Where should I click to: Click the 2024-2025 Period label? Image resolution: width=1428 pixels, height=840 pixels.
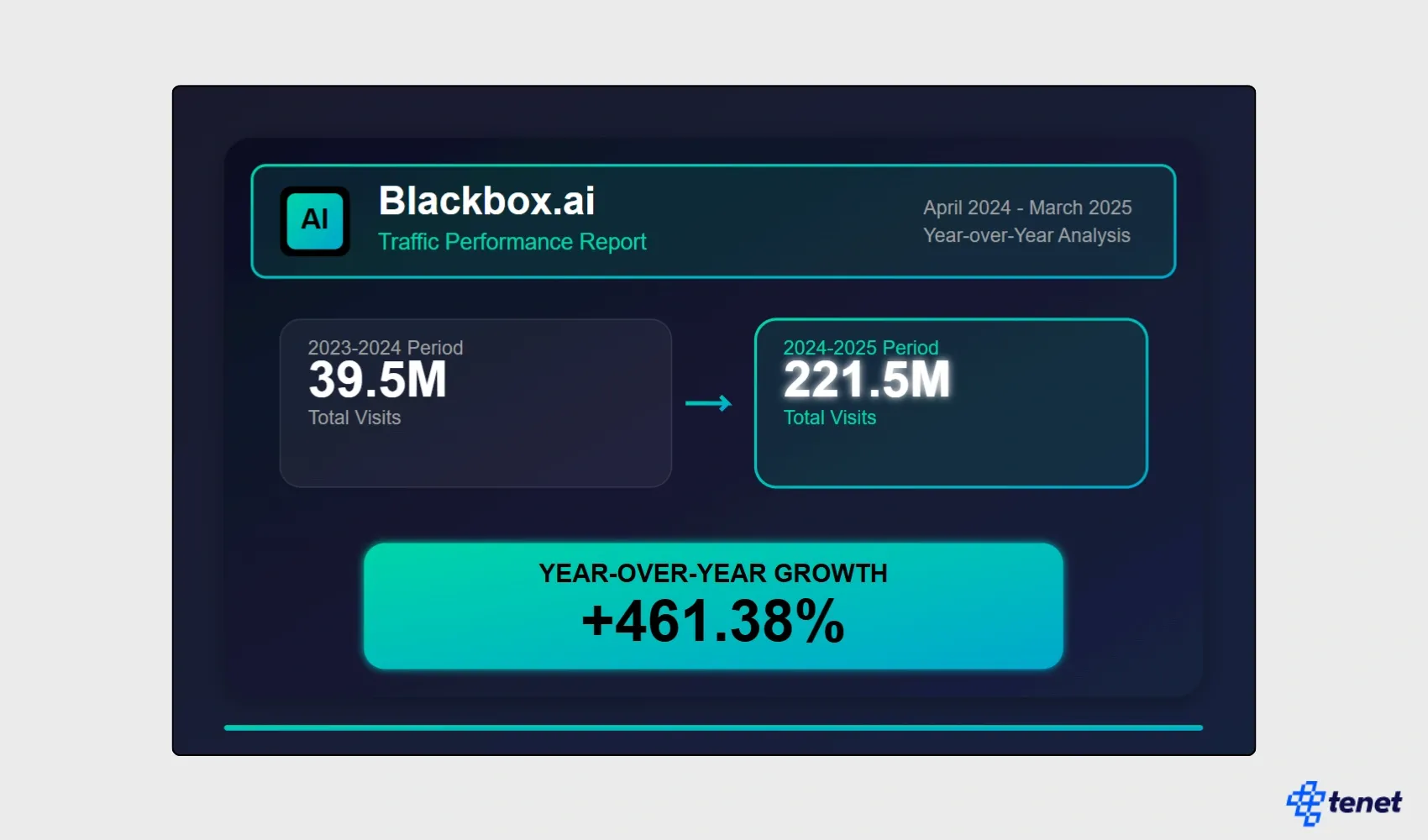tap(860, 348)
